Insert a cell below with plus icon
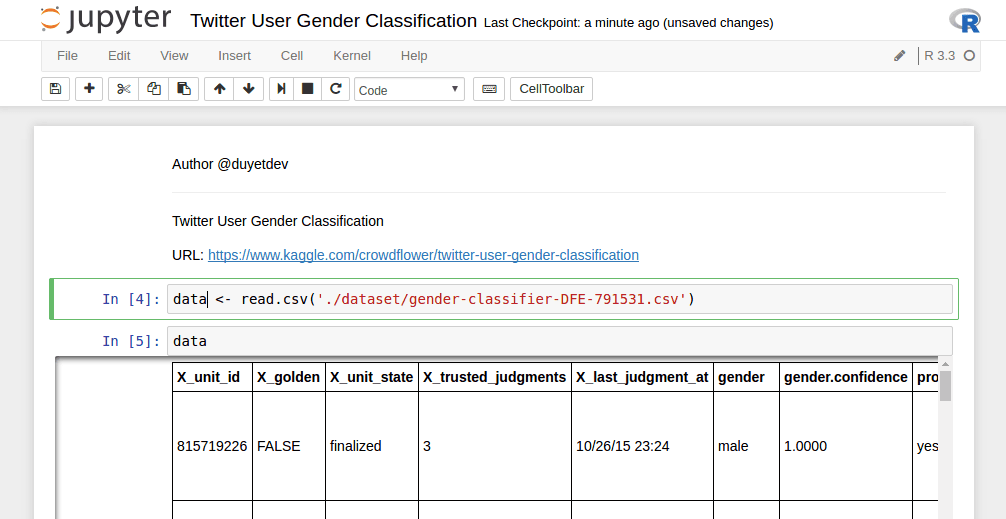The height and width of the screenshot is (519, 1006). (x=90, y=89)
